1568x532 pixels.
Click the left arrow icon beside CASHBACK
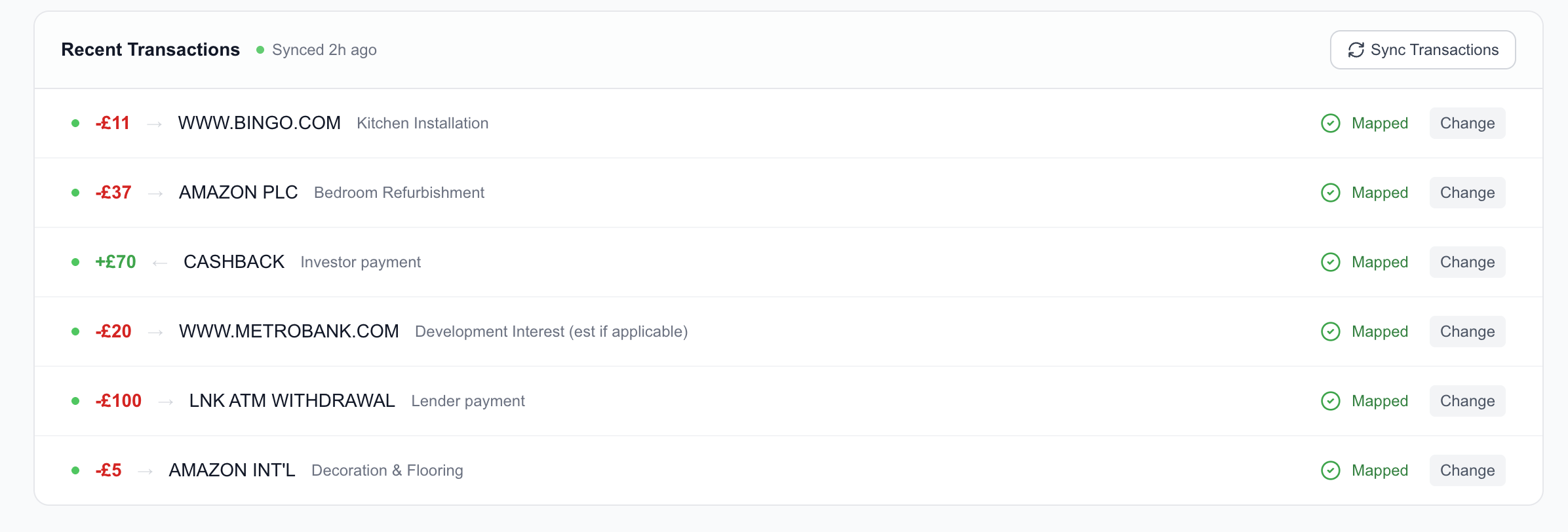(x=160, y=263)
